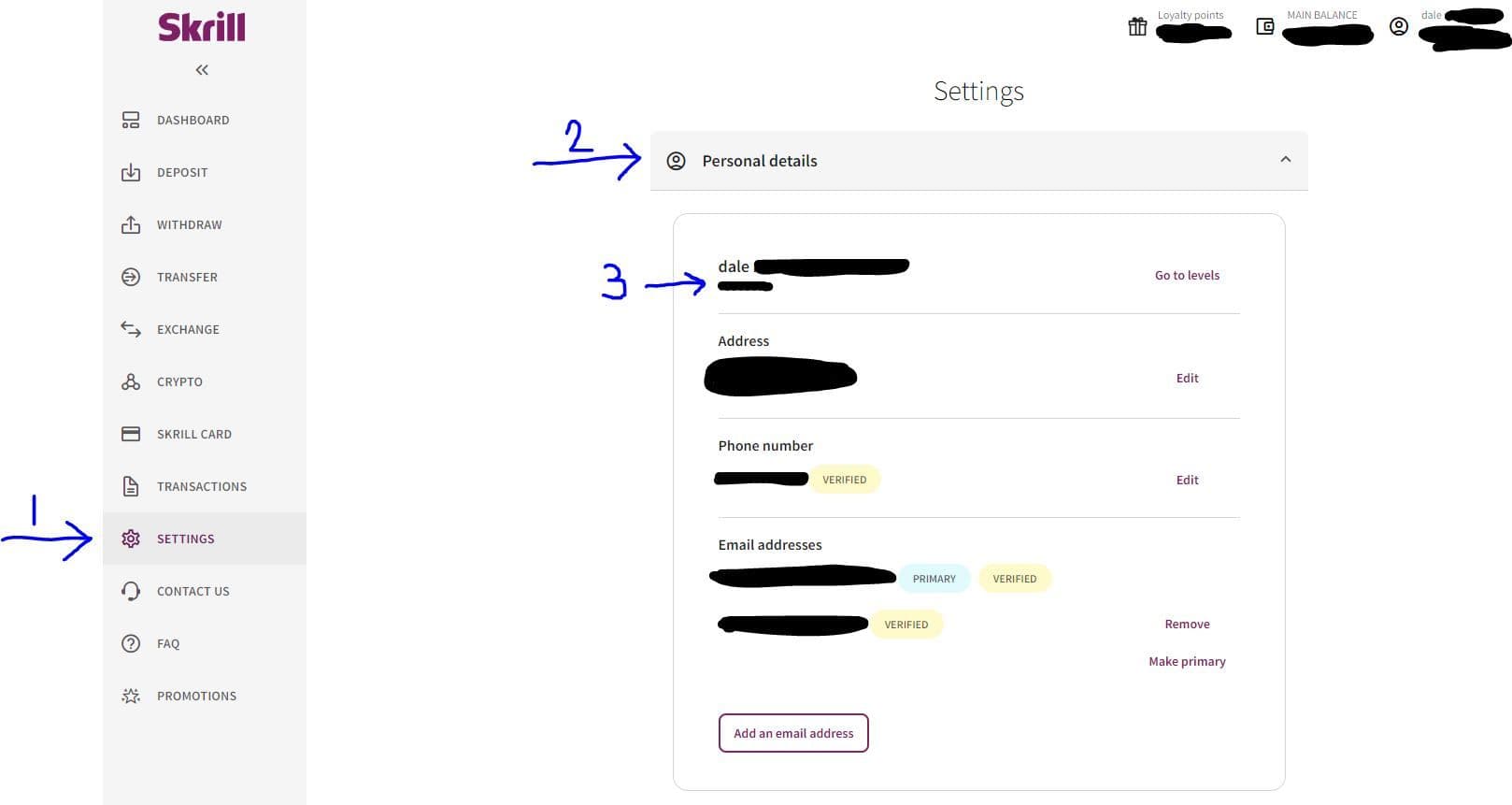
Task: Open the Crypto icon in the sidebar
Action: (x=131, y=381)
